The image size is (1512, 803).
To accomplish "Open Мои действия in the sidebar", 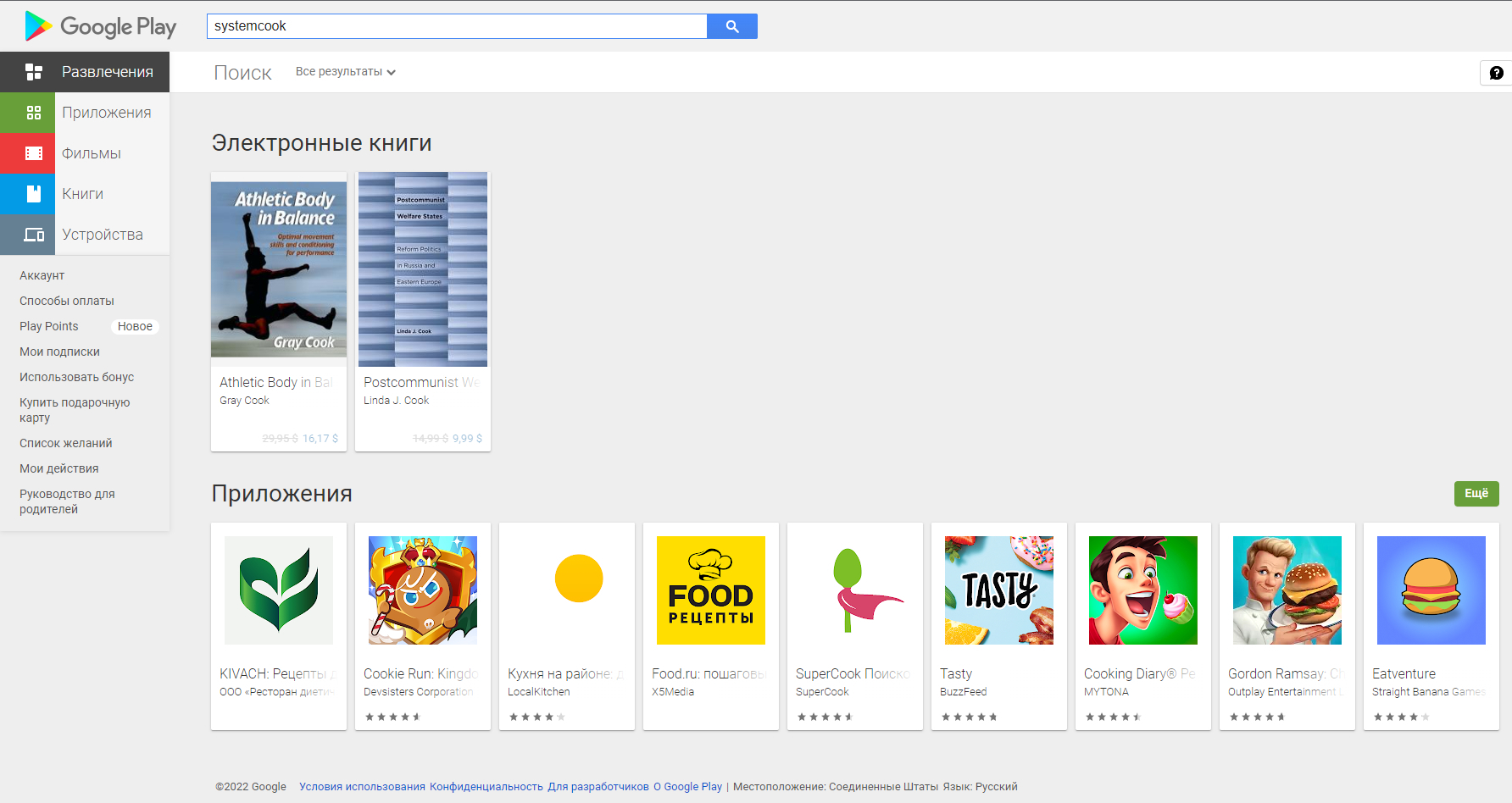I will (59, 468).
